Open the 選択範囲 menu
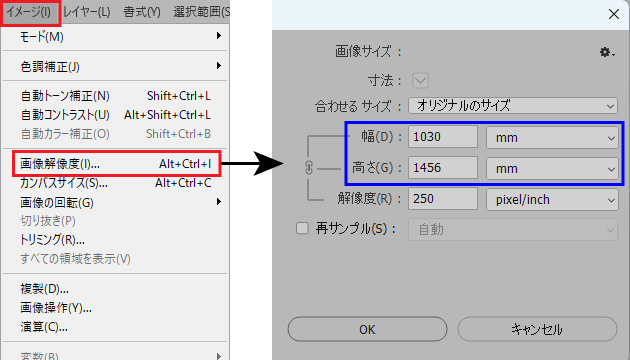The height and width of the screenshot is (360, 630). (201, 12)
